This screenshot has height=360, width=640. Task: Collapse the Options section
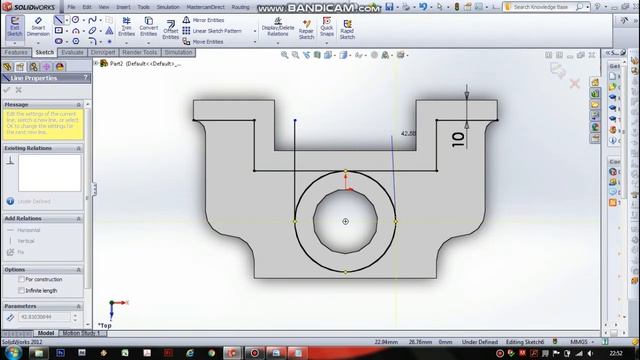(78, 270)
